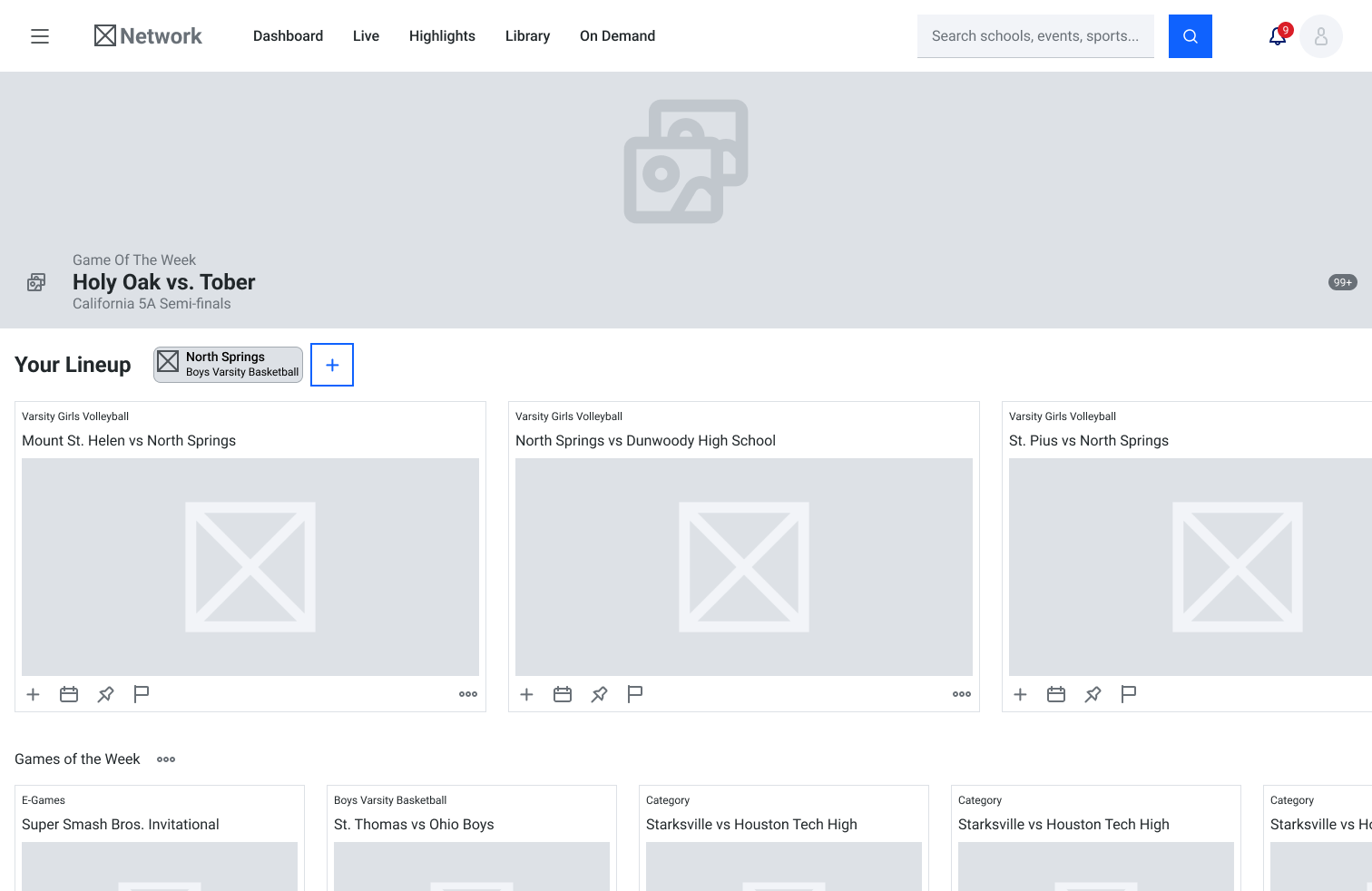Click the gallery icon beside Holy Oak vs. Tober
1372x891 pixels.
[36, 282]
